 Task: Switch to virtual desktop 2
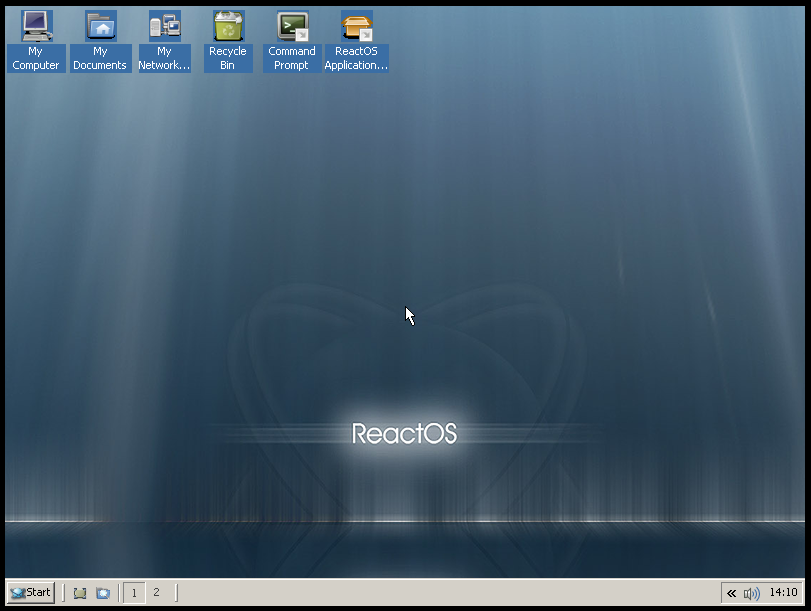[x=156, y=593]
